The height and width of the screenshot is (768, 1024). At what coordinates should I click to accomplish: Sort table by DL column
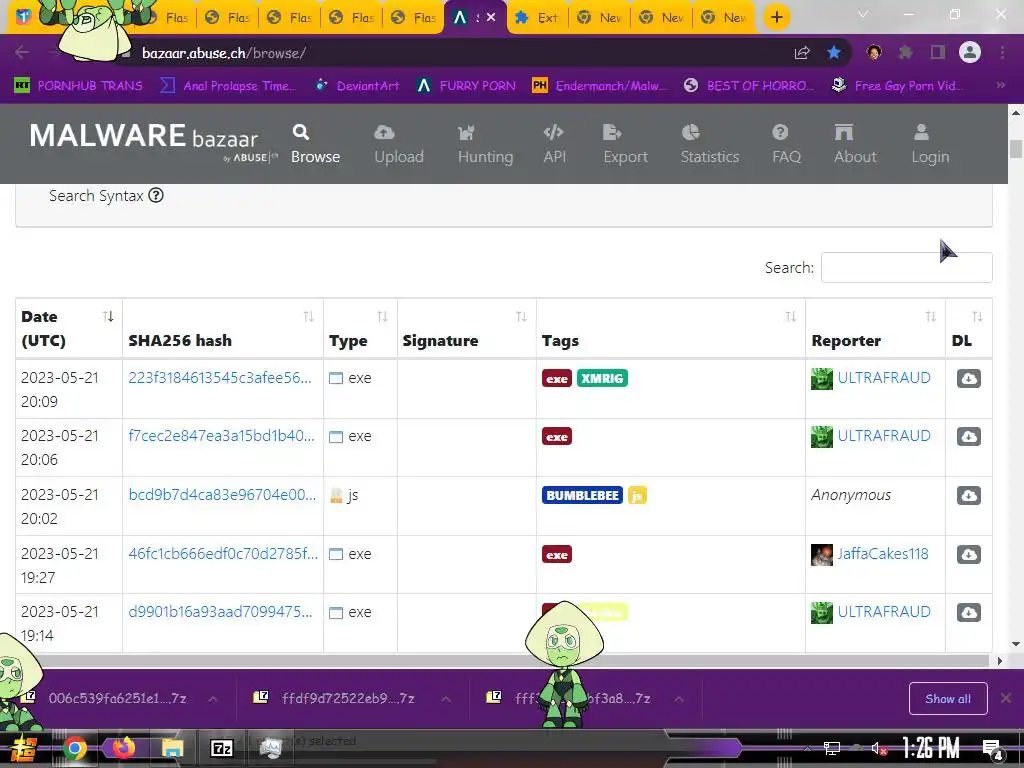(x=968, y=328)
